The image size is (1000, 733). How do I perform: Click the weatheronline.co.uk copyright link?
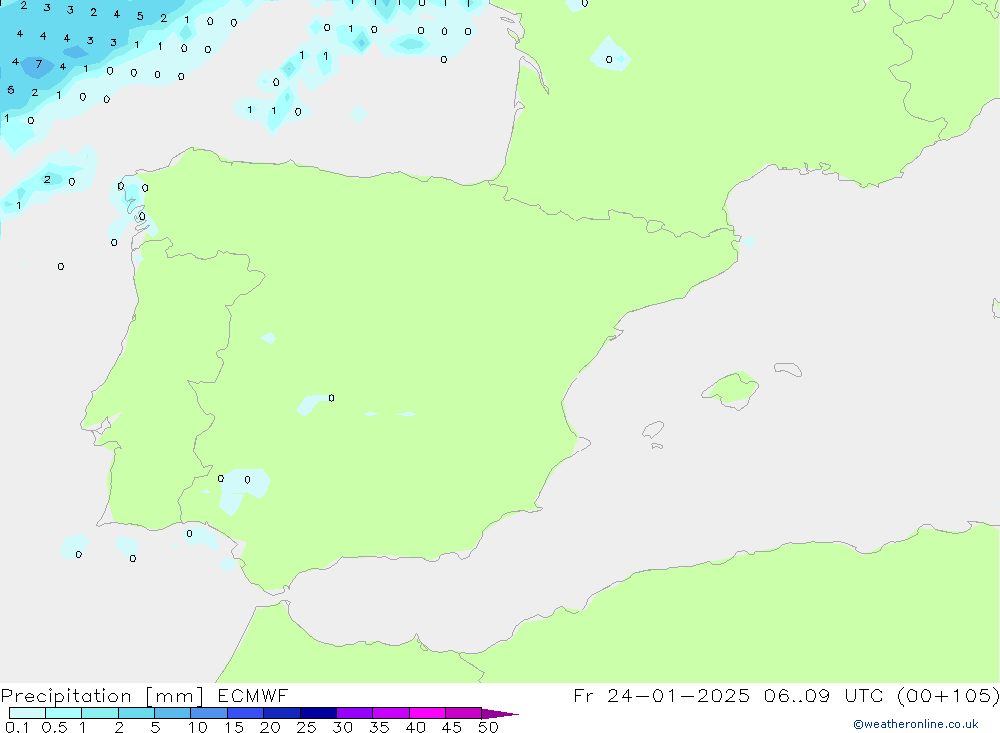coord(915,724)
